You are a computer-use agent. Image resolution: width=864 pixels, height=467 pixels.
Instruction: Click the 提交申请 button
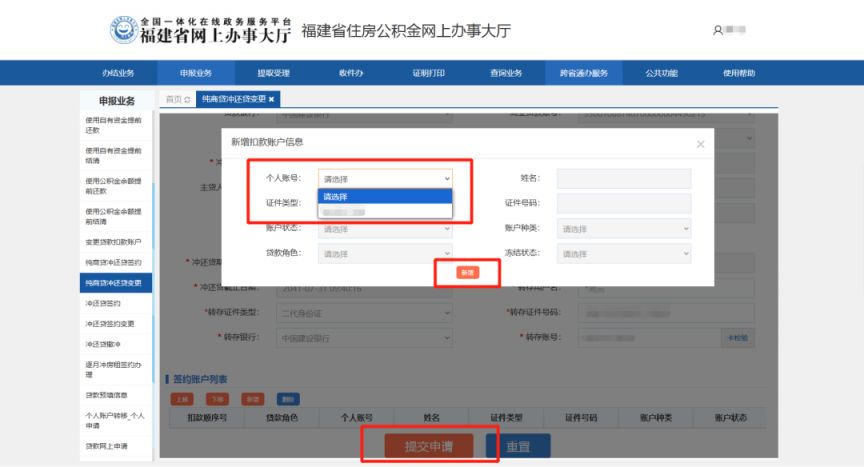(429, 446)
